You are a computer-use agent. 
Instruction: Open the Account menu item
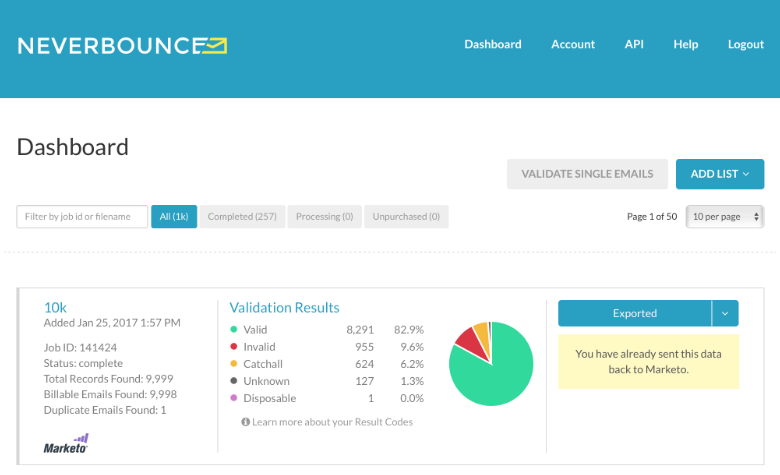[x=573, y=44]
